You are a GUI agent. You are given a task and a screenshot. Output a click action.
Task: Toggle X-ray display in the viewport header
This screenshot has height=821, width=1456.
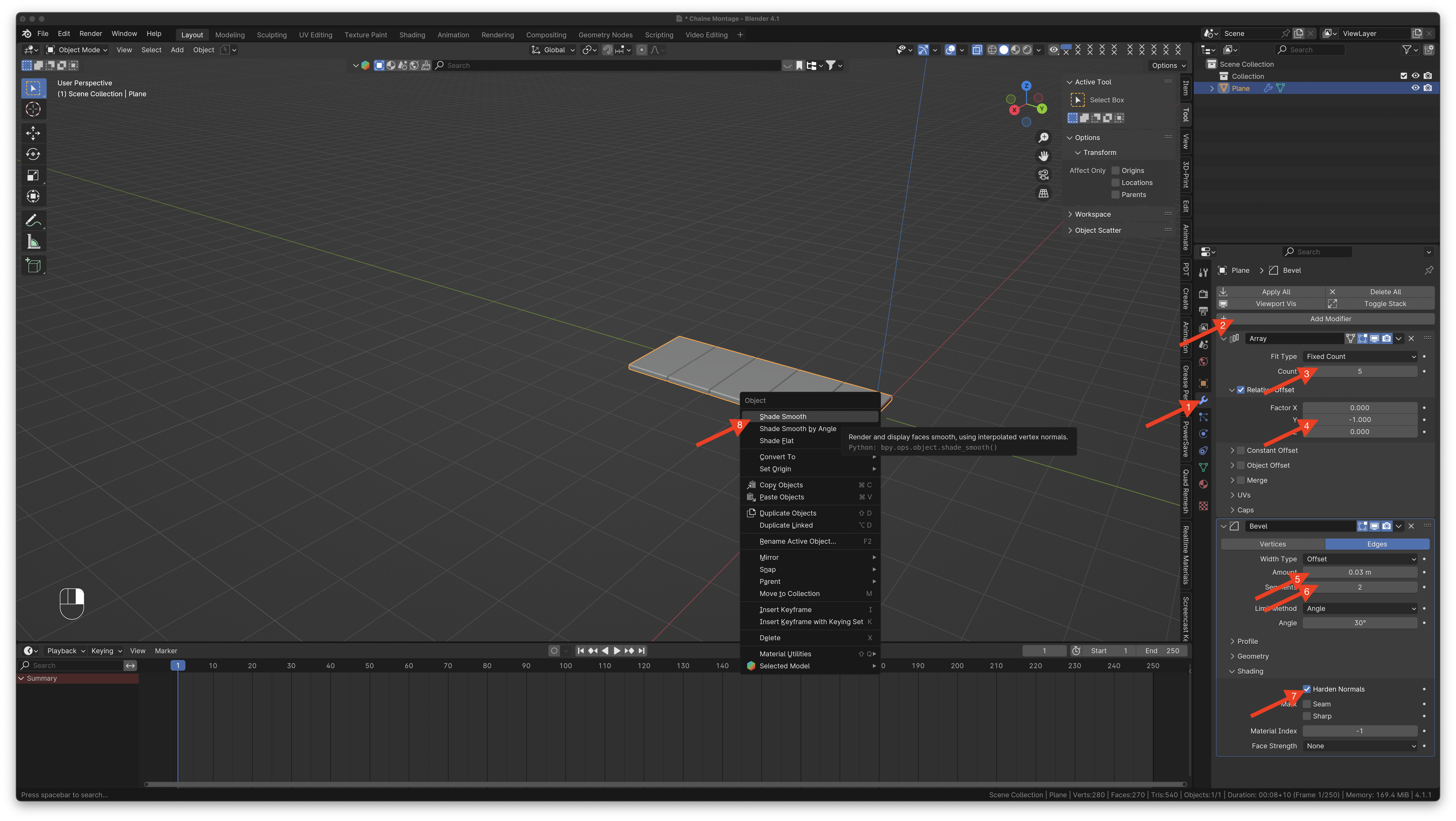click(x=977, y=50)
